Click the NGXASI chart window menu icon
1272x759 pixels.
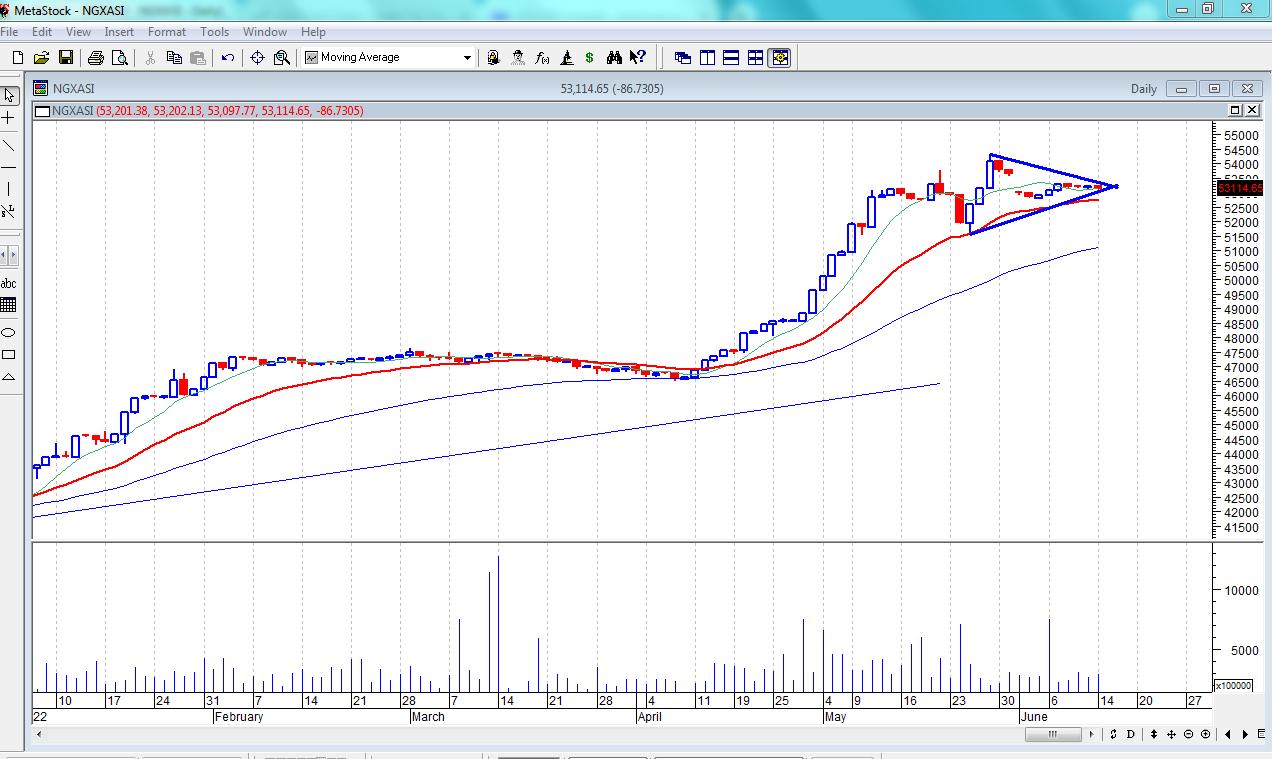(40, 88)
